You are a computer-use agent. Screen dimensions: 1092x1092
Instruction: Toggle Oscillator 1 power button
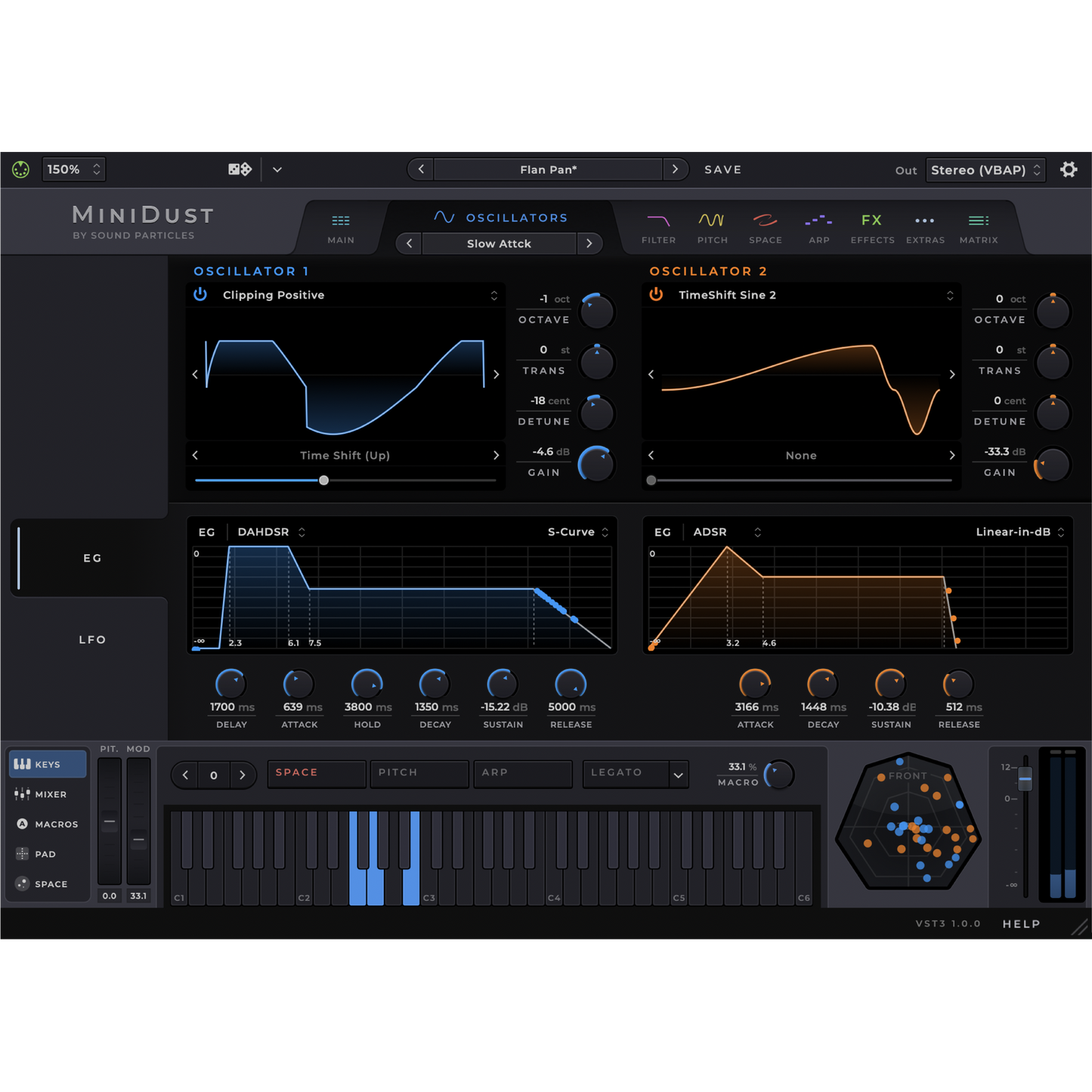[200, 295]
